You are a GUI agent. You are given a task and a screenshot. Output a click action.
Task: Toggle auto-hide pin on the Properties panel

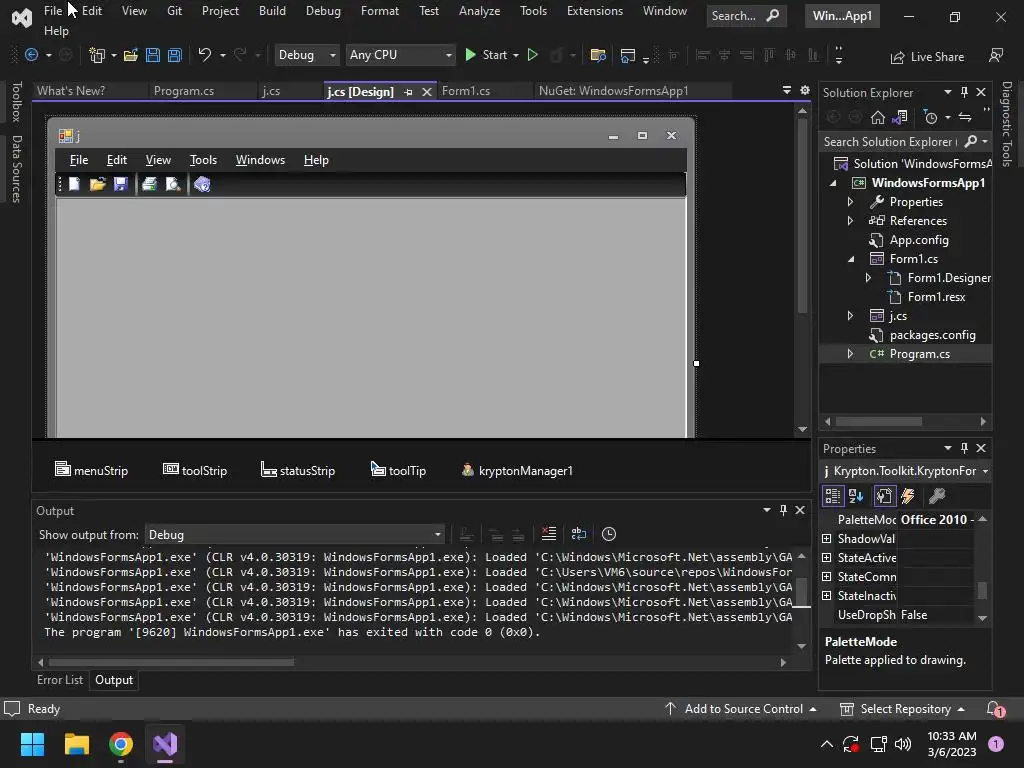pos(965,448)
